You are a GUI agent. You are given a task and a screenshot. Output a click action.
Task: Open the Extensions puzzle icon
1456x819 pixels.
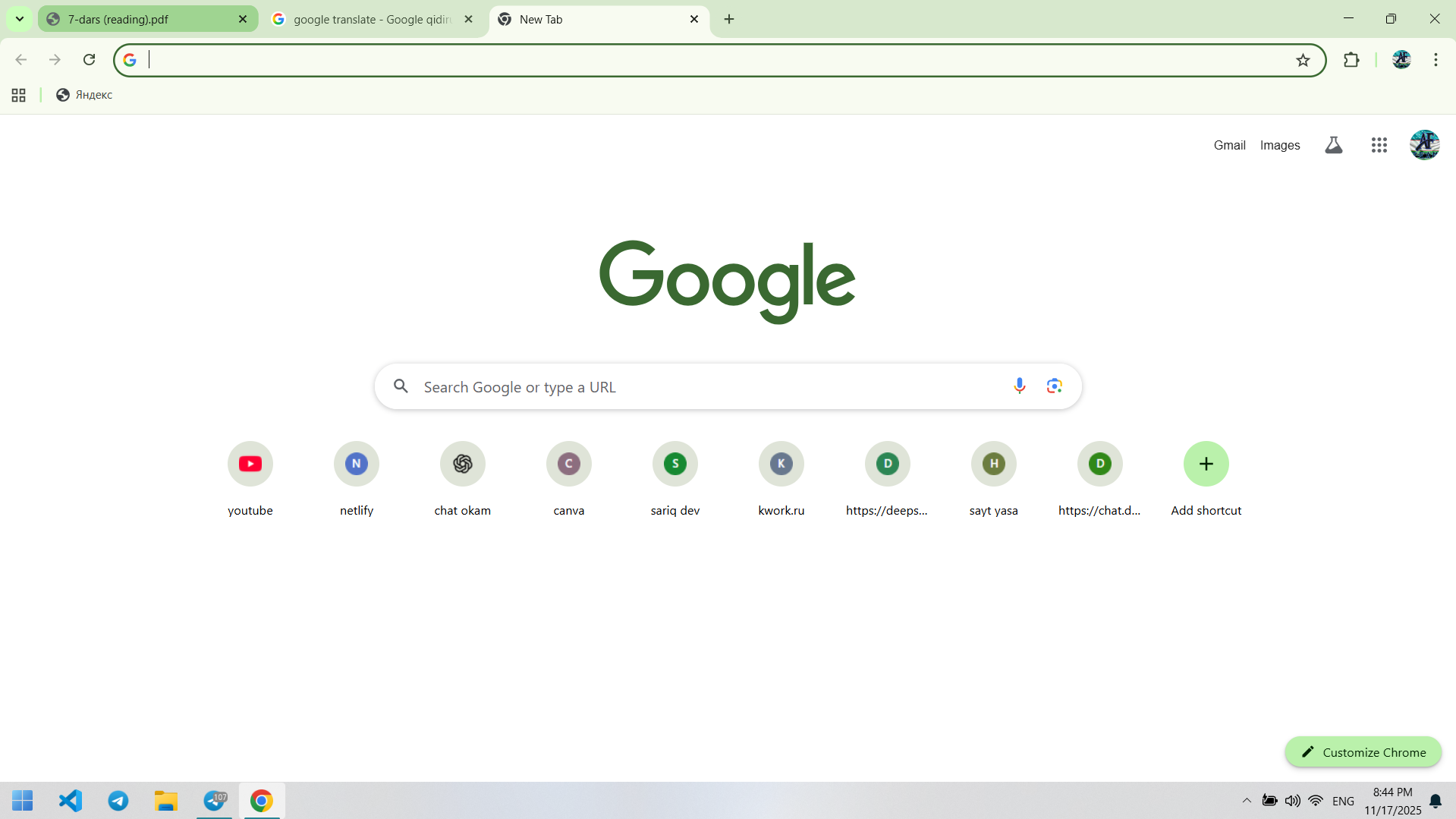point(1351,60)
